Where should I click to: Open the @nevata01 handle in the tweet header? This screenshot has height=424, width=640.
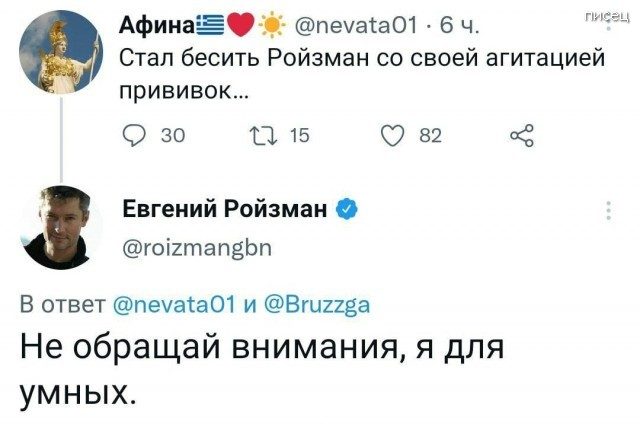click(x=351, y=24)
